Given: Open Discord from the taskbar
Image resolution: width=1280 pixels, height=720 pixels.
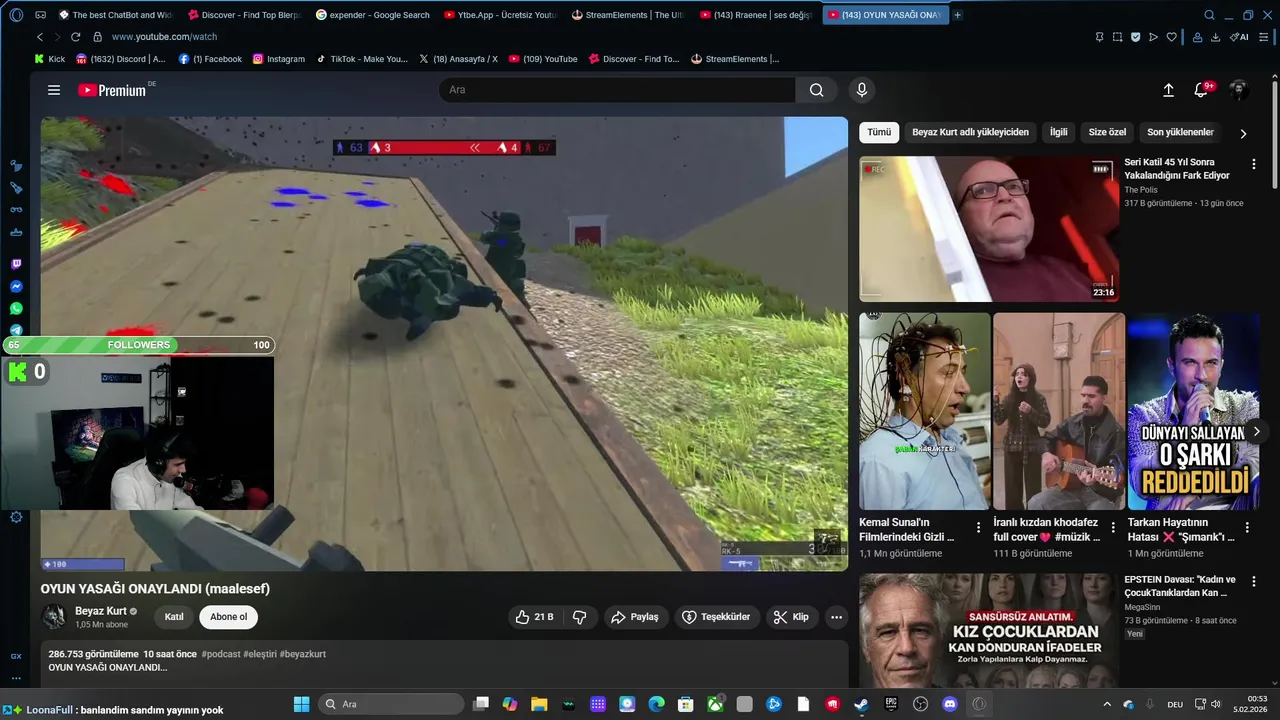Looking at the screenshot, I should pyautogui.click(x=950, y=704).
